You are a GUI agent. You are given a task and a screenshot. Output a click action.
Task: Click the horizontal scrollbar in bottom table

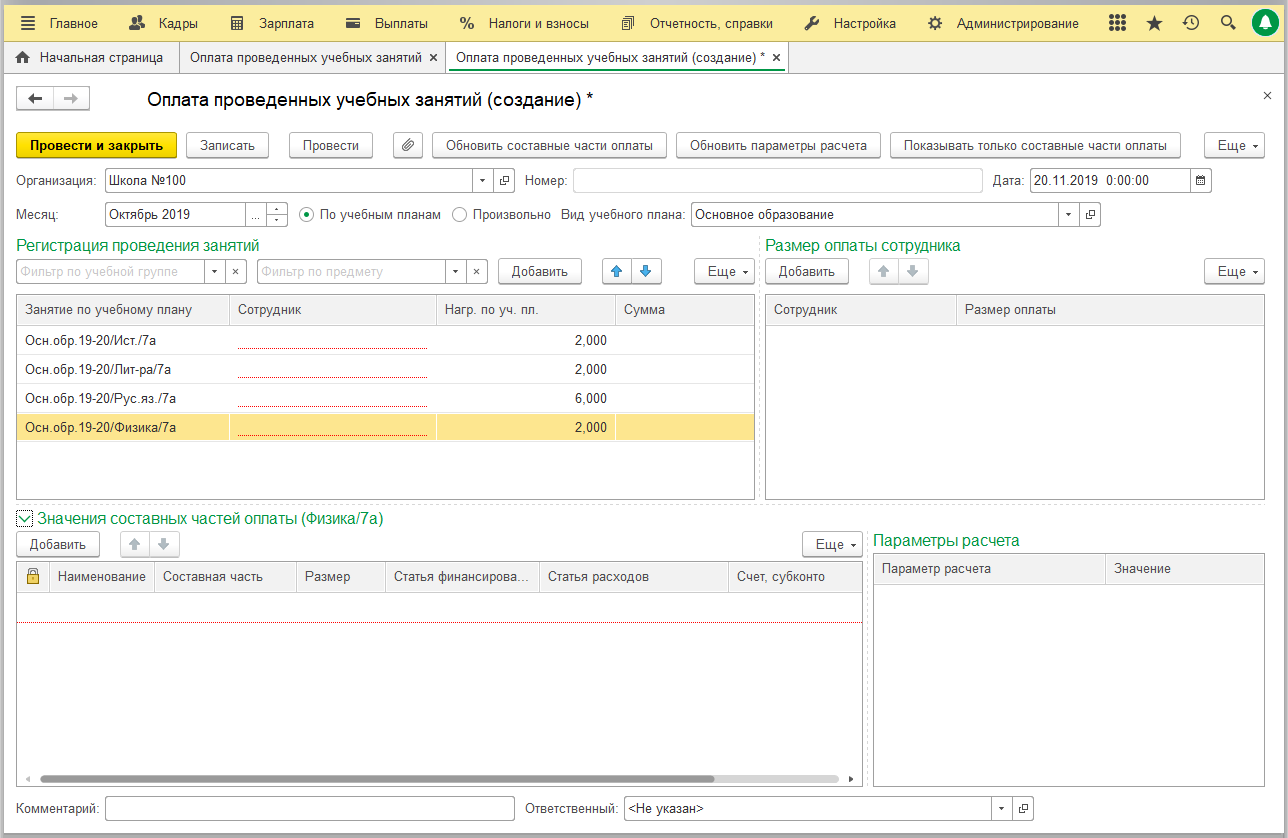[377, 778]
